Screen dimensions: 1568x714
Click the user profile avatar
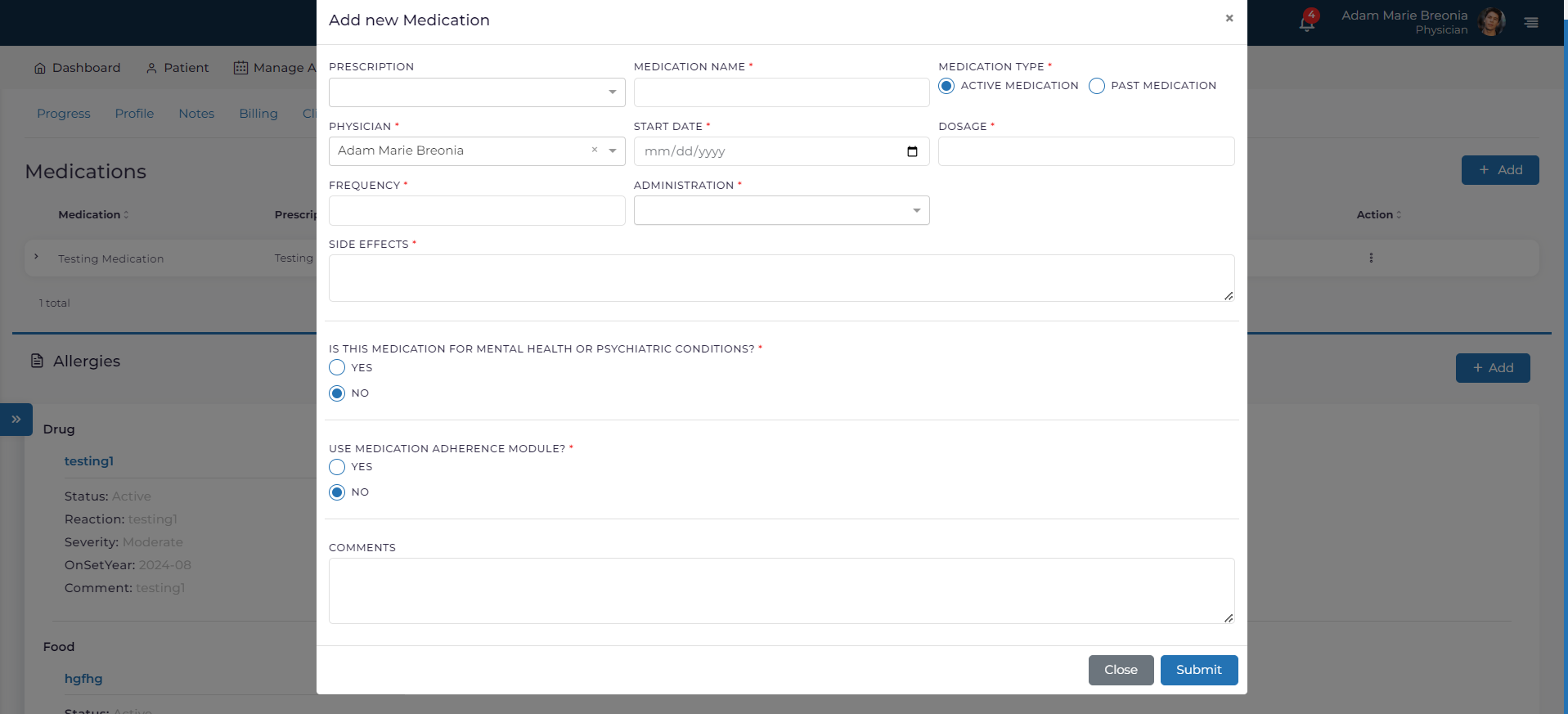[x=1492, y=22]
